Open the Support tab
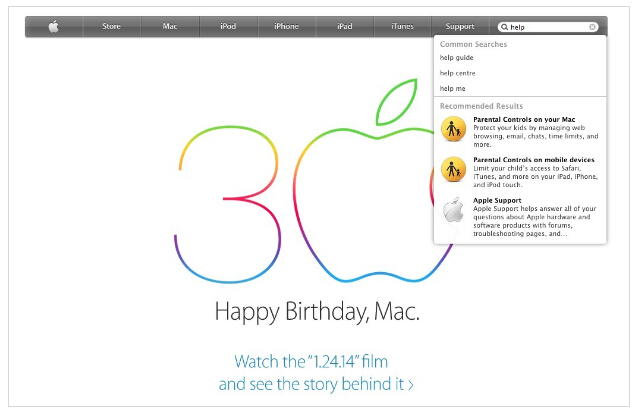This screenshot has height=414, width=640. (x=460, y=27)
